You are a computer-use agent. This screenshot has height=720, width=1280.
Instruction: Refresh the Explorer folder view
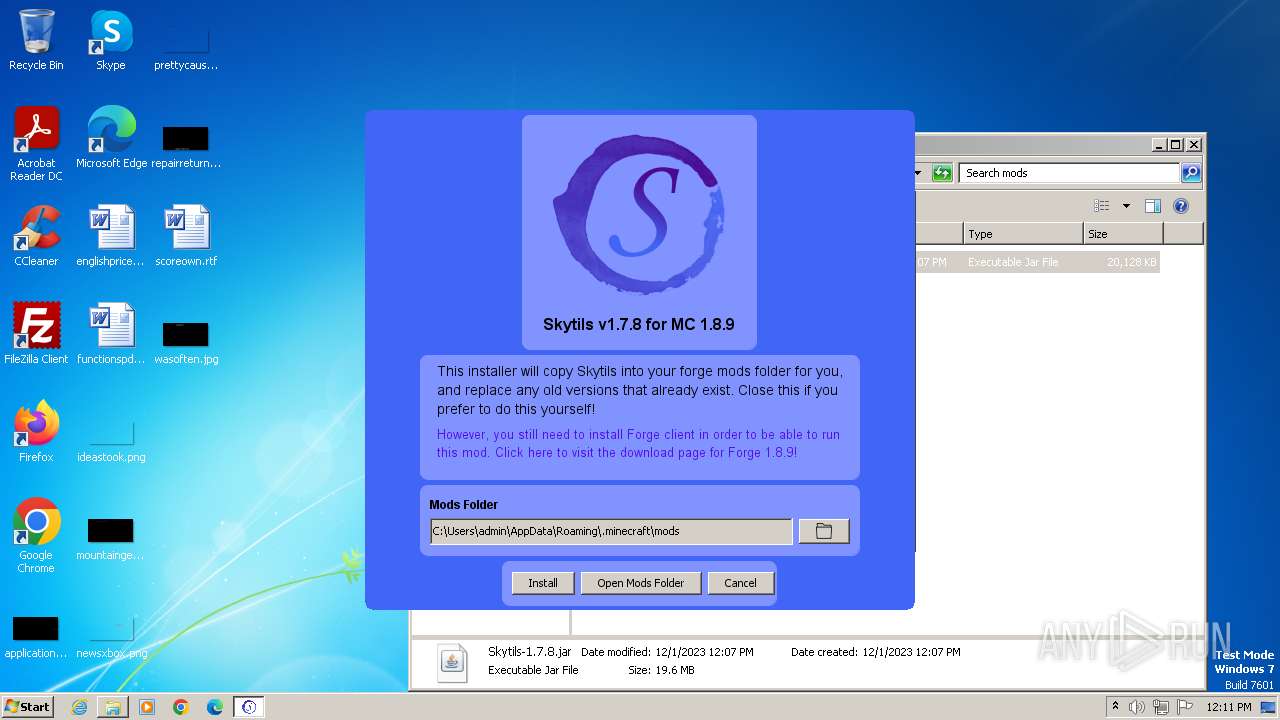942,173
